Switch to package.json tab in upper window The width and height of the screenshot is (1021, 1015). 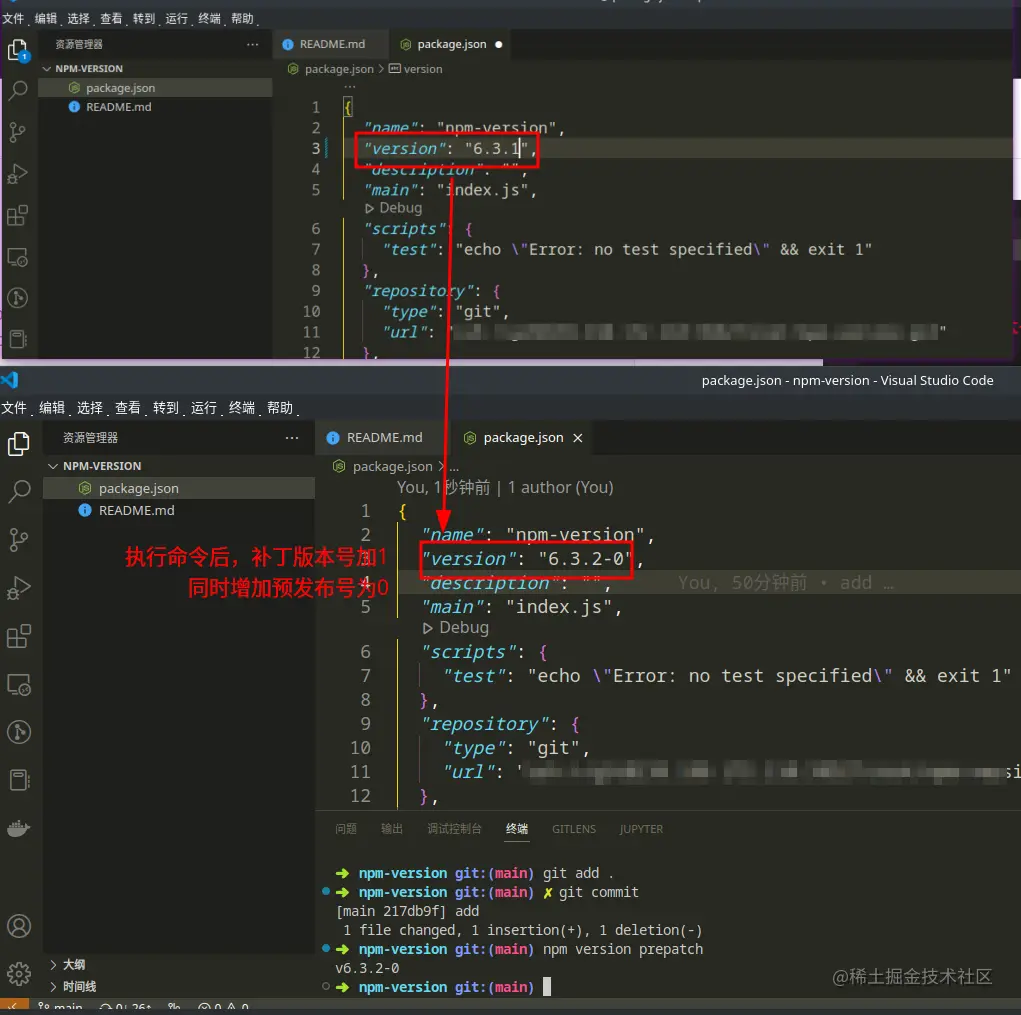click(451, 44)
